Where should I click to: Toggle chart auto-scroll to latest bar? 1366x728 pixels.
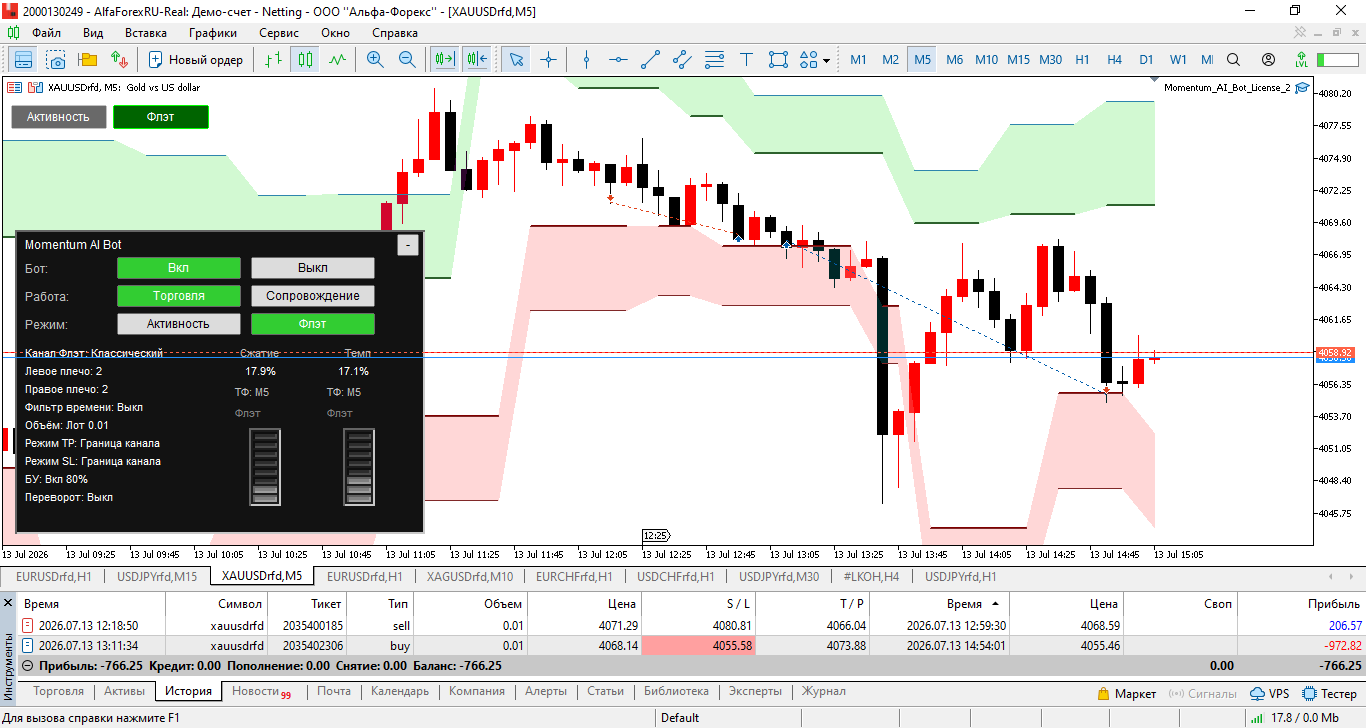click(x=444, y=60)
